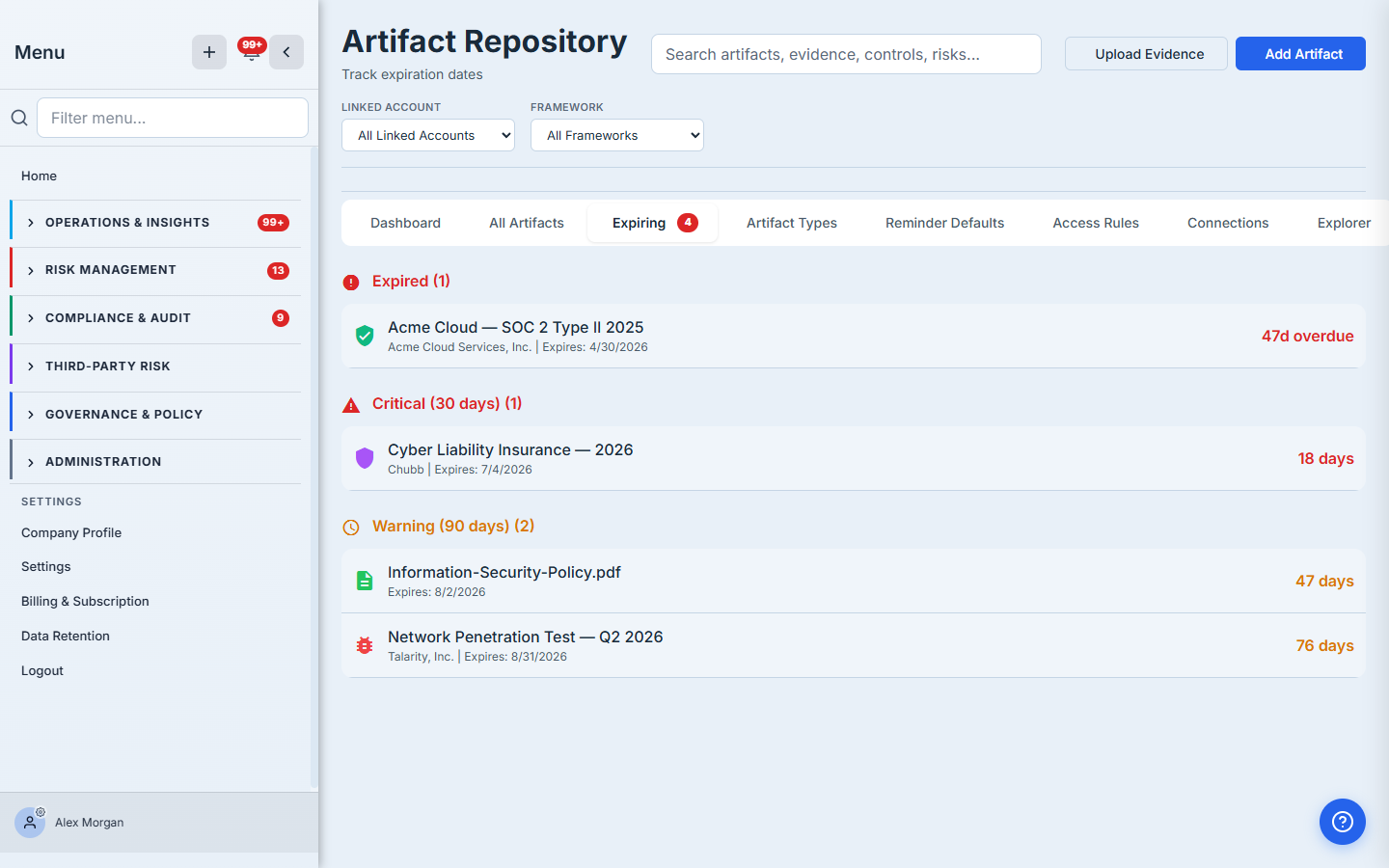Open the All Frameworks dropdown

617,135
